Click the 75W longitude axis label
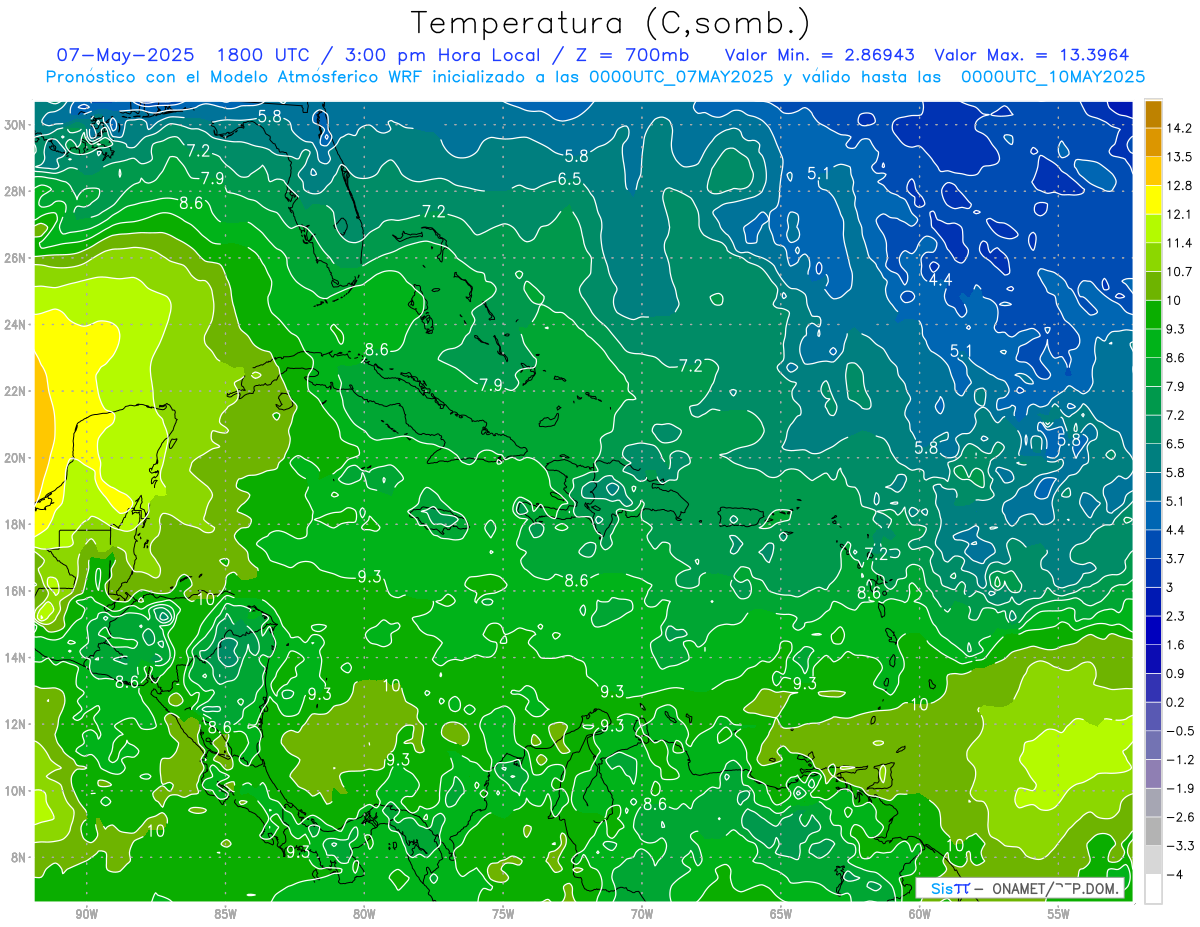 click(x=503, y=914)
